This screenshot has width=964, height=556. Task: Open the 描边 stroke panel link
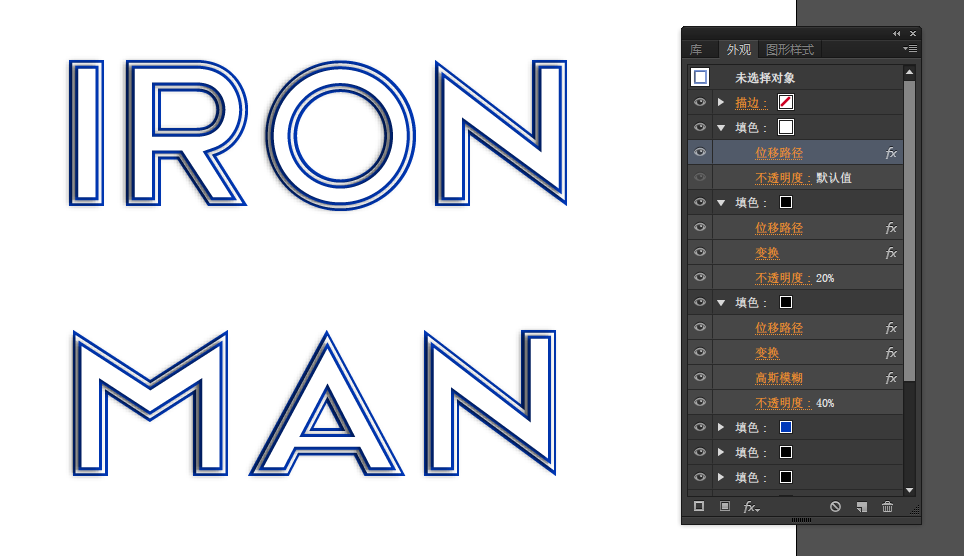(751, 103)
